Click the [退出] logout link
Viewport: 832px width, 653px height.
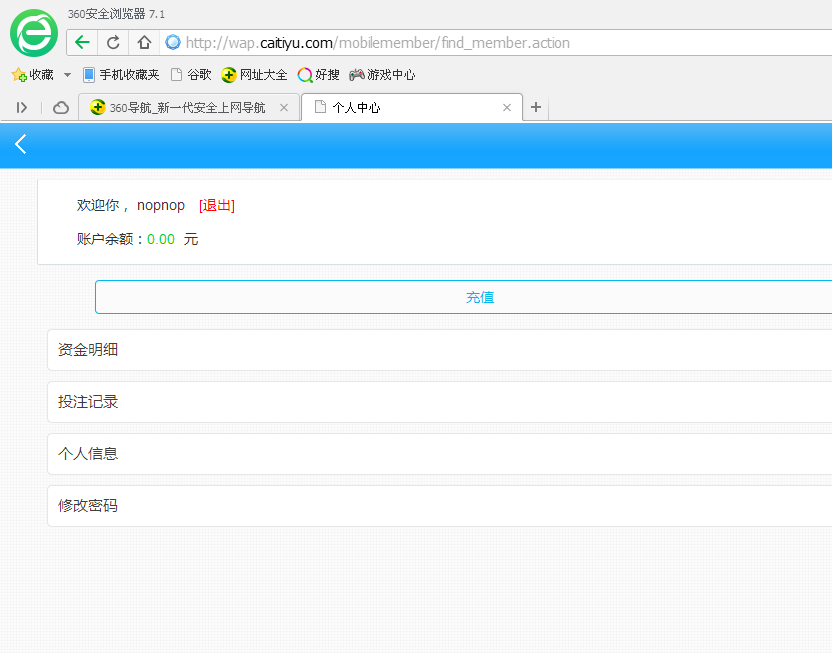[217, 205]
